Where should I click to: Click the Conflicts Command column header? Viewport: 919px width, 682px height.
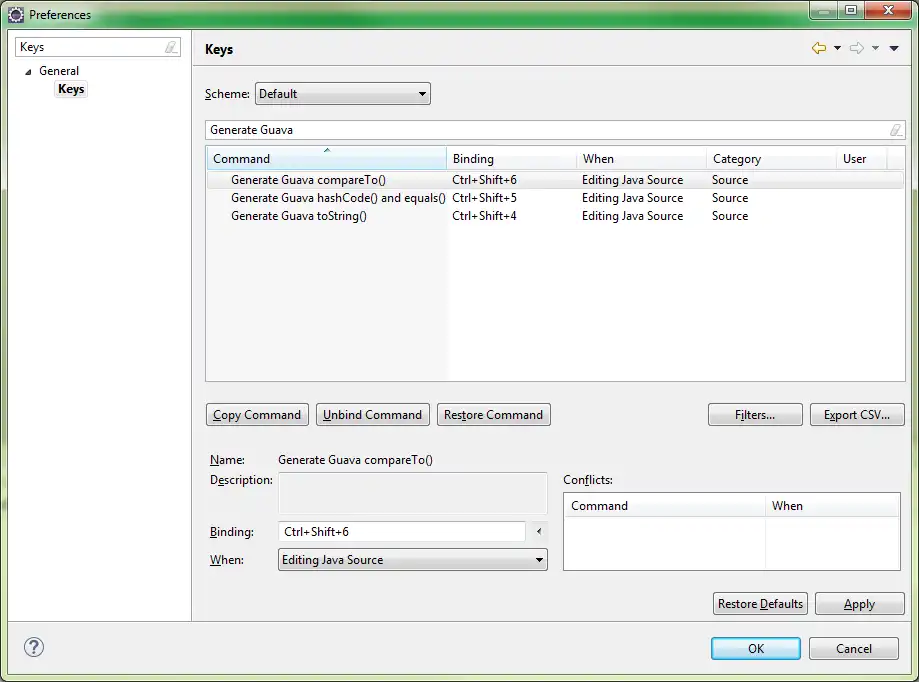664,506
